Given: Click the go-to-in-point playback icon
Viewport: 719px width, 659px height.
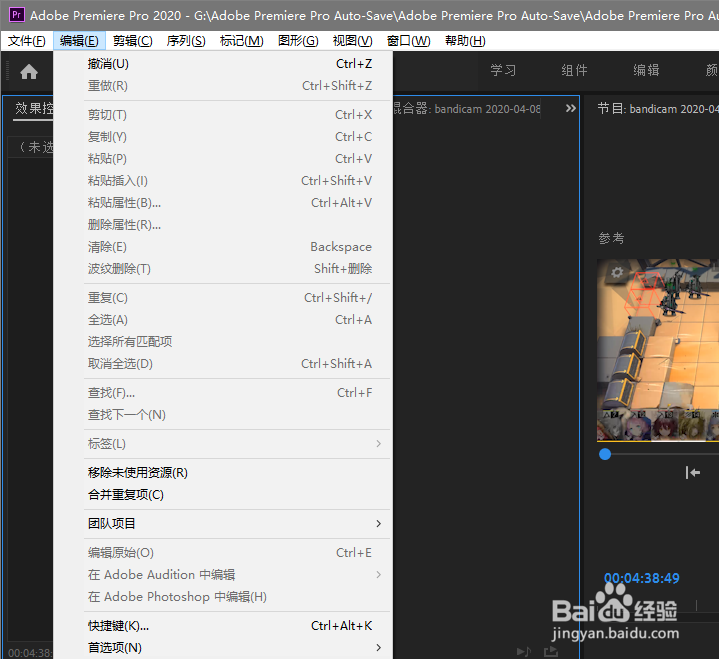Looking at the screenshot, I should (x=692, y=472).
